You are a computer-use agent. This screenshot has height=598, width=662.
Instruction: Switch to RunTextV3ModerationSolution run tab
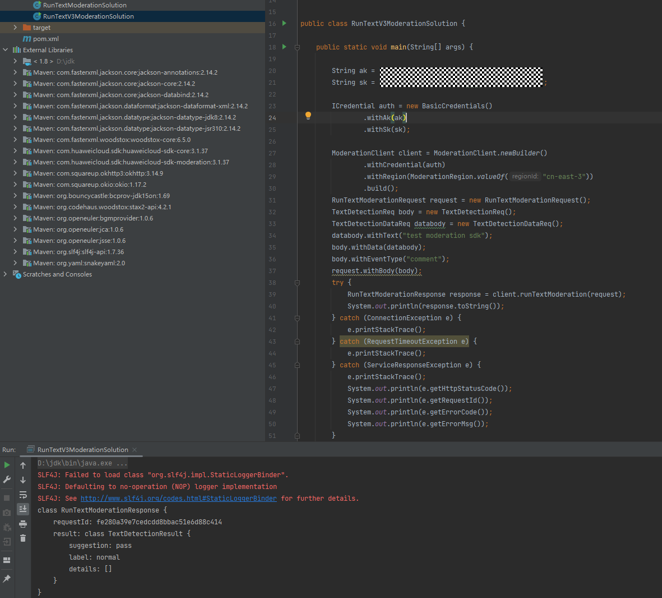point(82,450)
